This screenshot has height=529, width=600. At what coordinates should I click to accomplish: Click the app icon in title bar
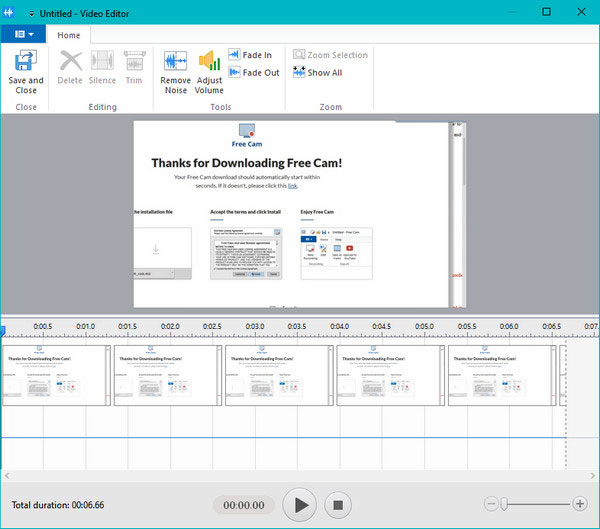tap(8, 13)
